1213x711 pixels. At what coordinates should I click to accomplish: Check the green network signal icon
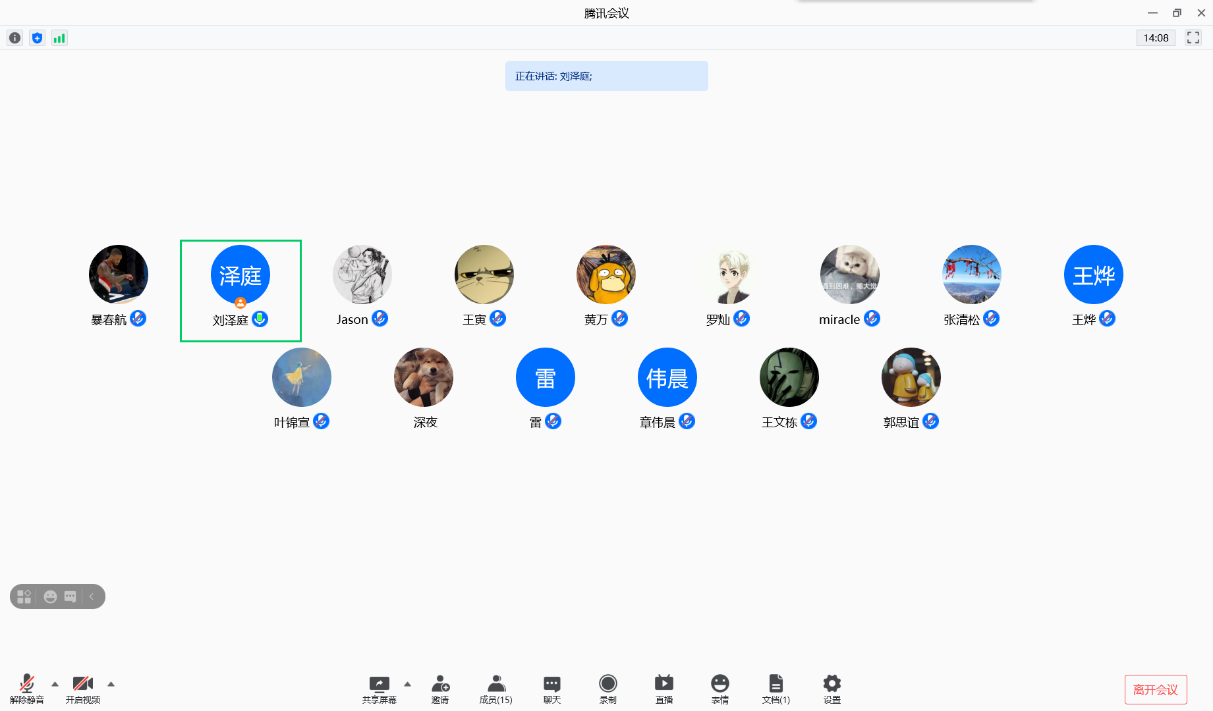point(59,38)
